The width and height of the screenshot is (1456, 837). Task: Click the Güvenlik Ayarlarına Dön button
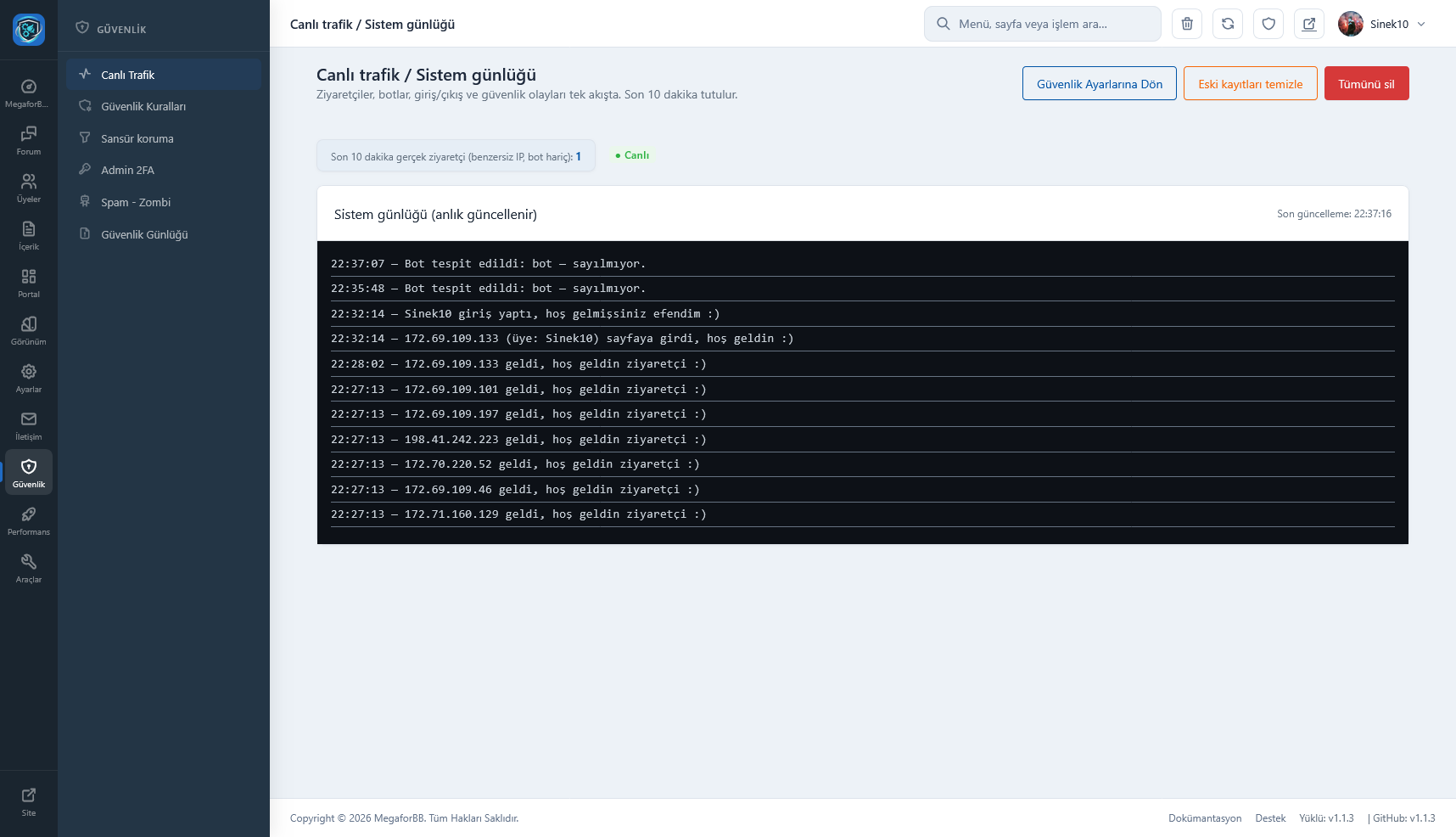point(1099,84)
